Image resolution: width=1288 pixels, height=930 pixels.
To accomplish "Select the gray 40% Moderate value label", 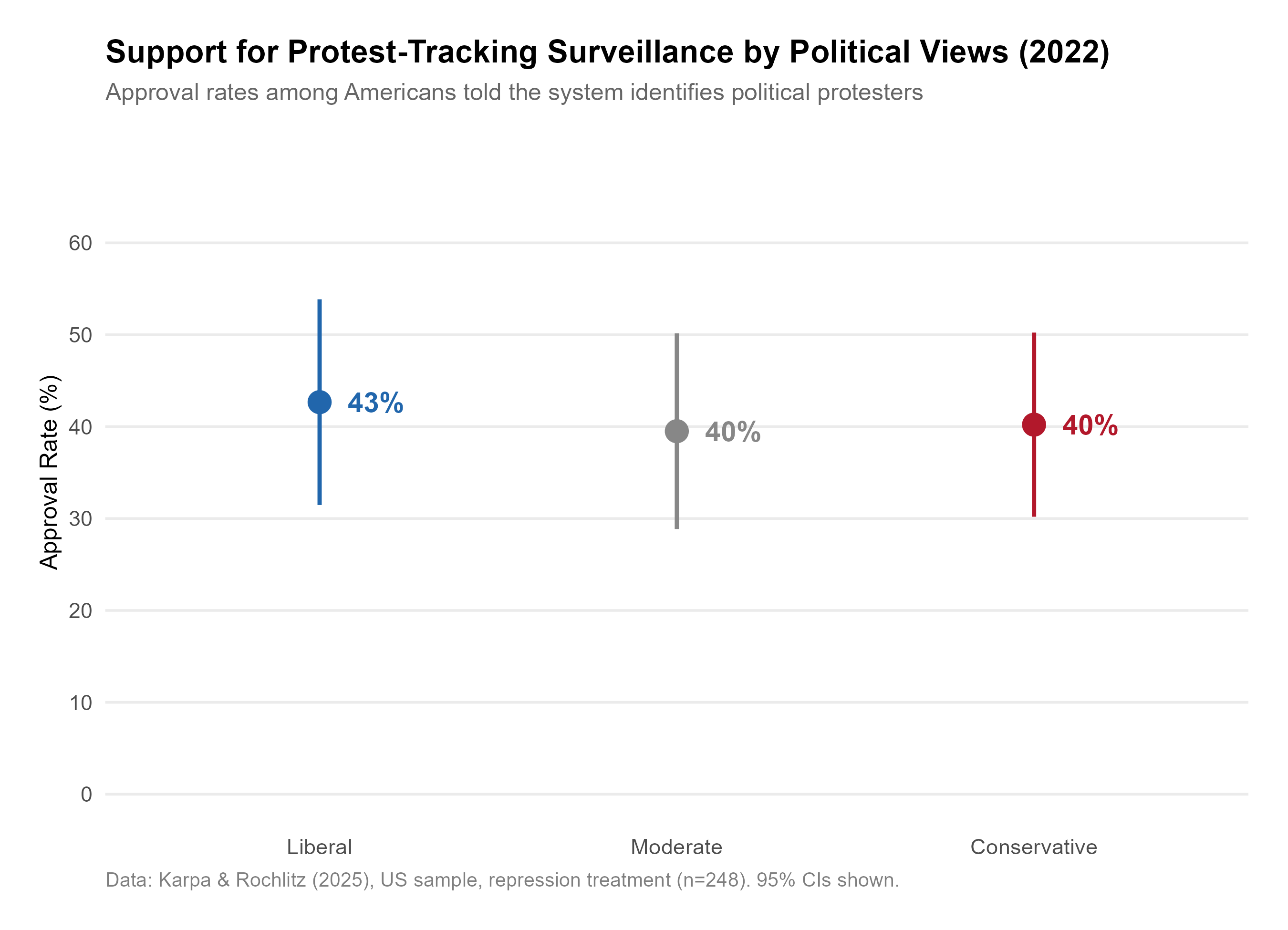I will coord(733,432).
